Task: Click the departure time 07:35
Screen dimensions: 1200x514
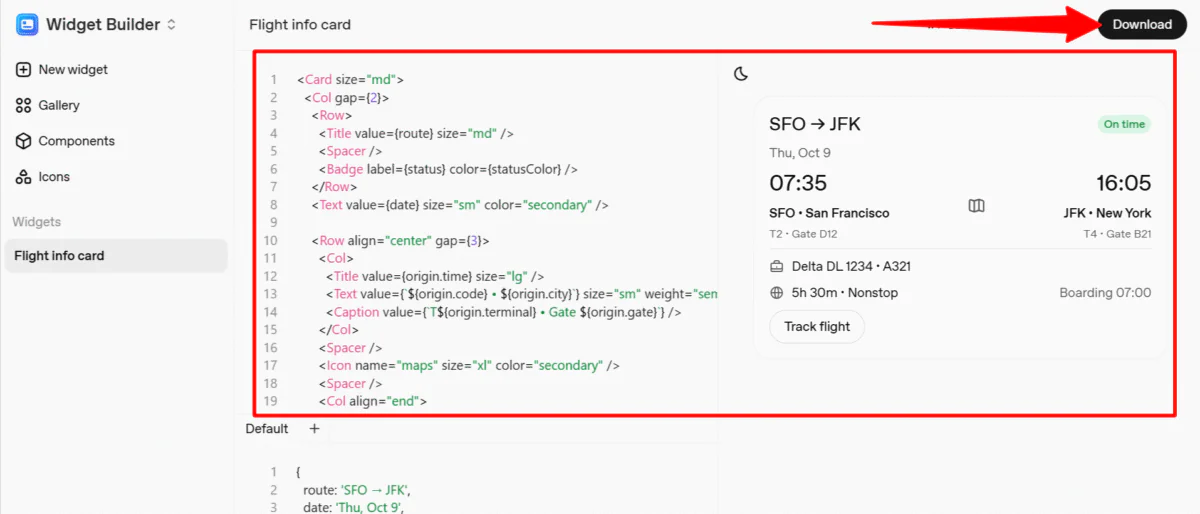Action: coord(798,183)
